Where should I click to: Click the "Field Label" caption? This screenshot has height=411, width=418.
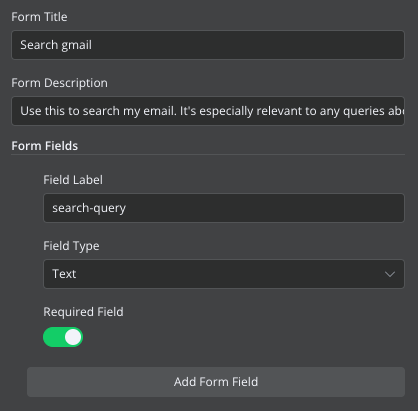[x=73, y=180]
